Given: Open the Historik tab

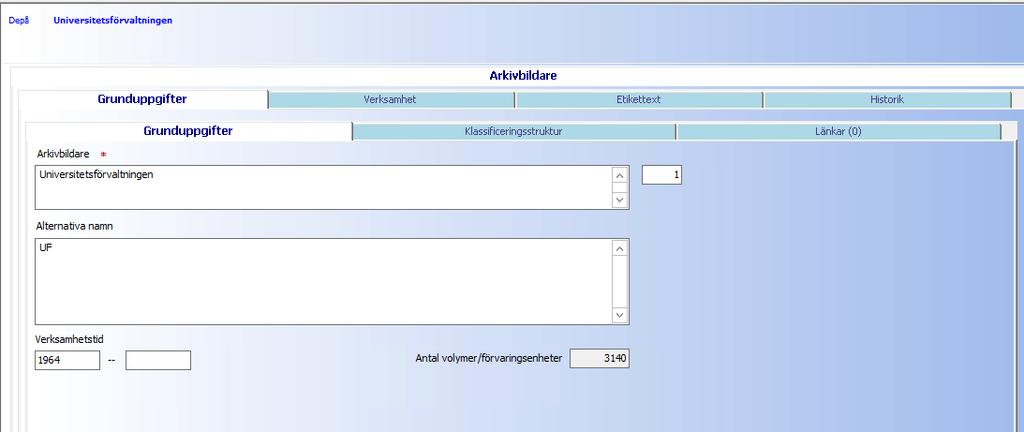Looking at the screenshot, I should point(887,100).
